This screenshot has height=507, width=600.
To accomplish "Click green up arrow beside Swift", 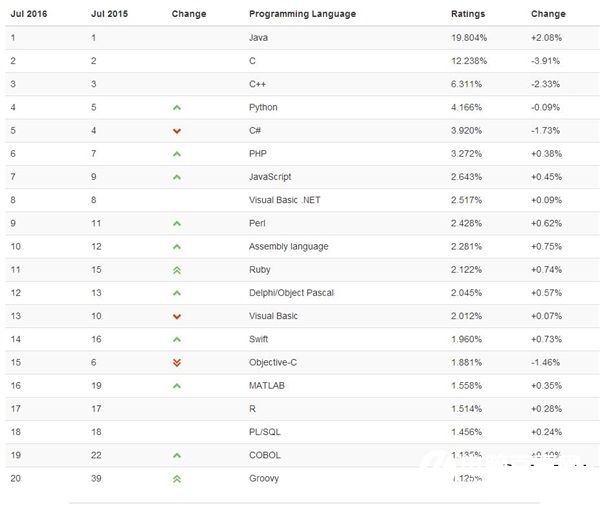I will pos(176,340).
